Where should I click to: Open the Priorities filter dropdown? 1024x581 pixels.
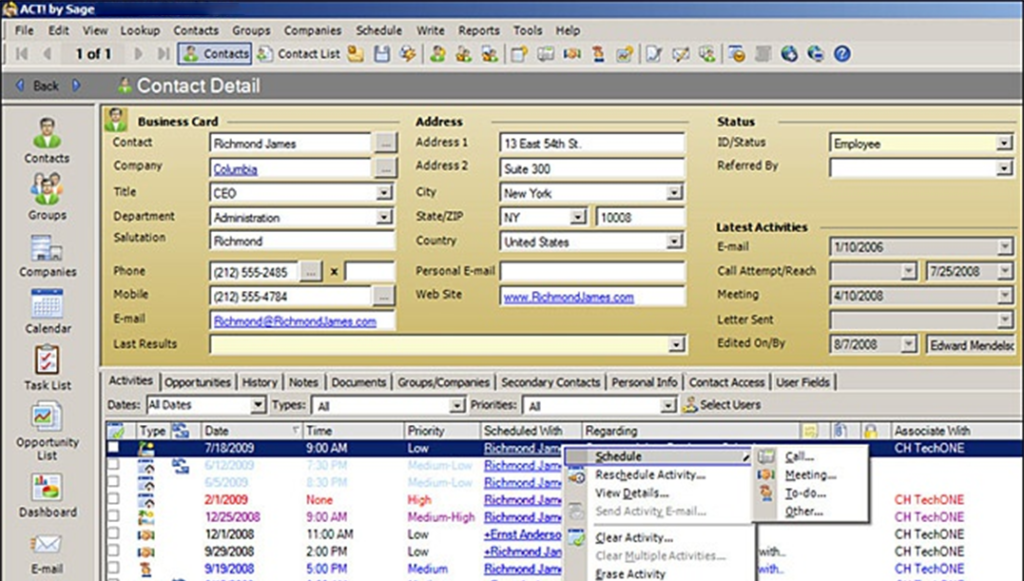tap(667, 405)
